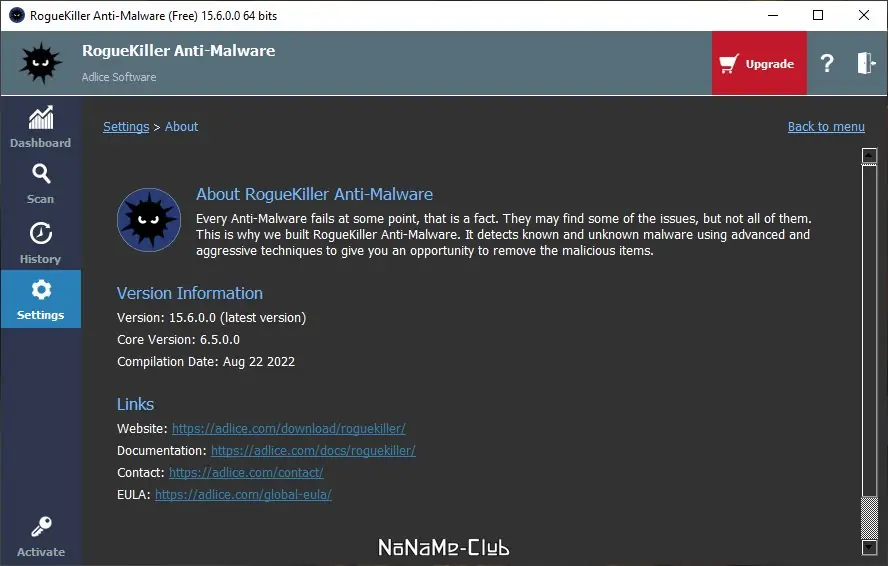This screenshot has width=888, height=566.
Task: Click 'Adlice Software' subtitle in header
Action: (119, 77)
